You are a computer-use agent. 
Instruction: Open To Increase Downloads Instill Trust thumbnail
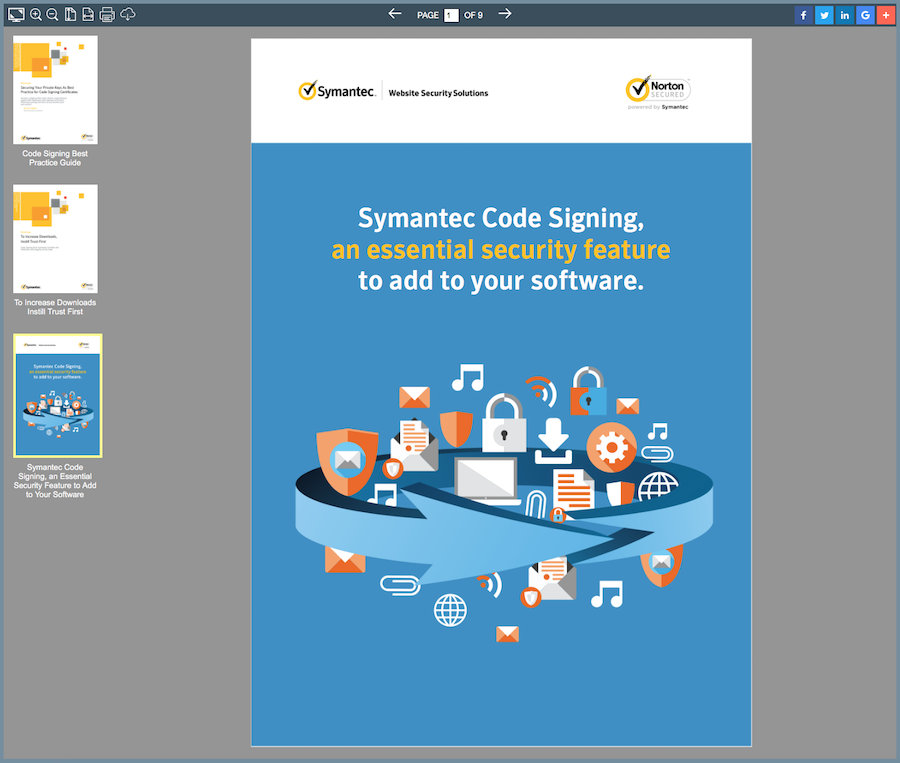click(55, 239)
